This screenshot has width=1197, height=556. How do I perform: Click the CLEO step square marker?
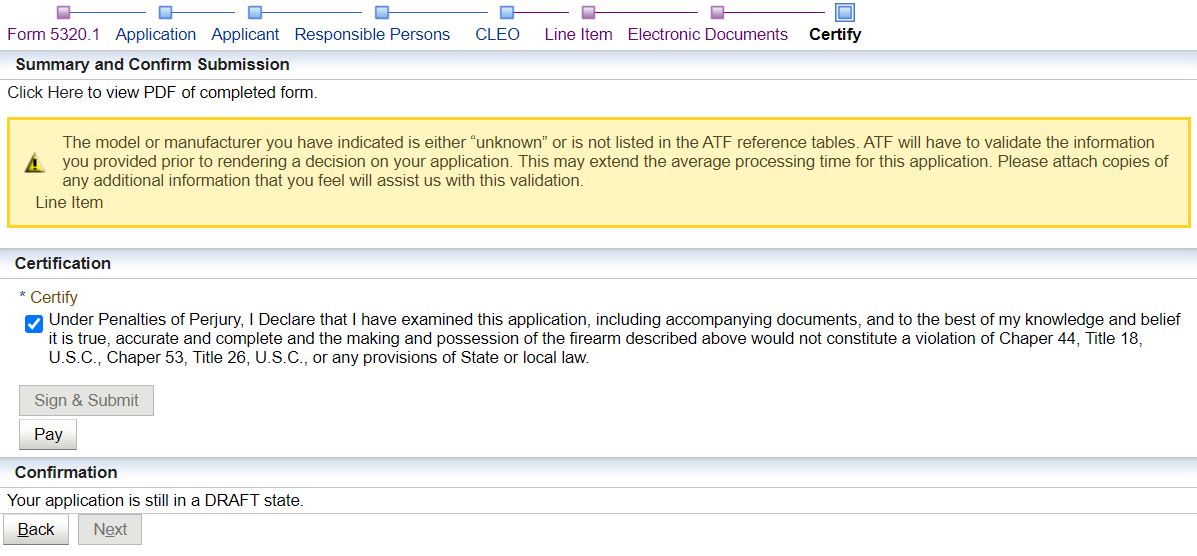pyautogui.click(x=507, y=12)
